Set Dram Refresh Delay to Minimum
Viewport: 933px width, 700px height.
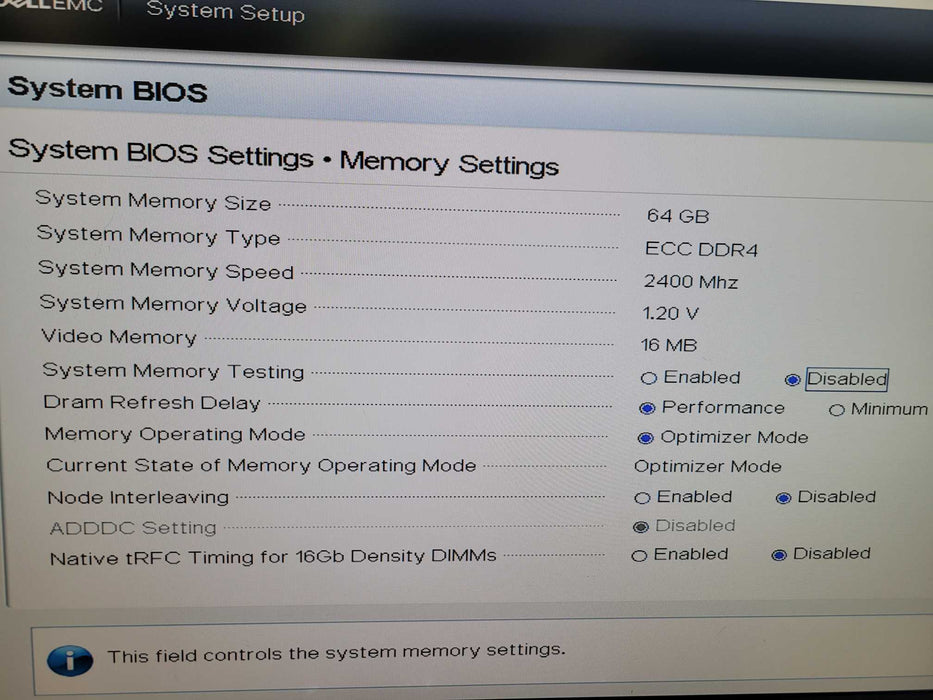pos(837,410)
